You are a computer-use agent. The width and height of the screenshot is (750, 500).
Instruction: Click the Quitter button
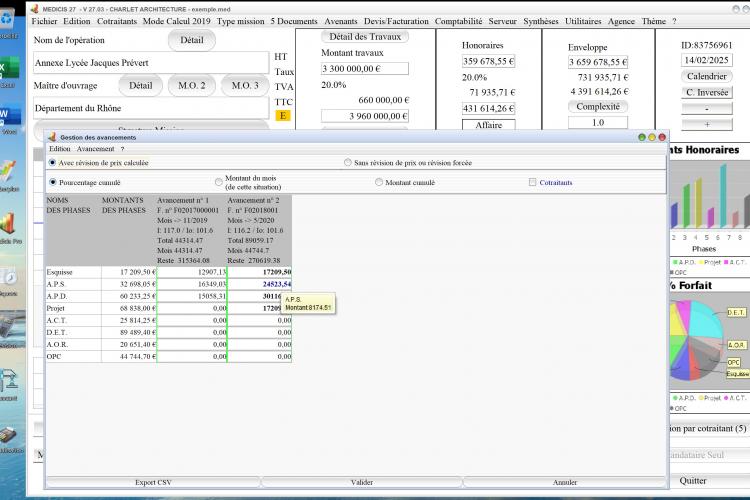[693, 481]
